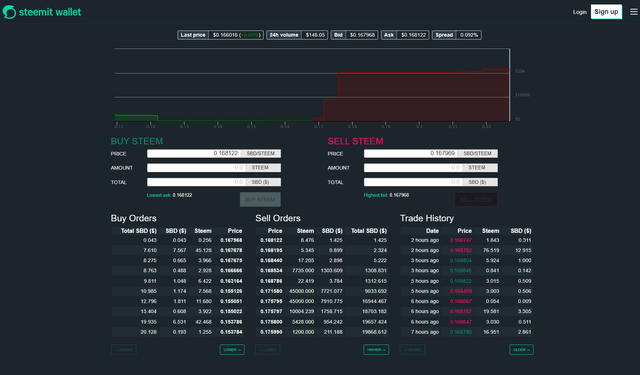The height and width of the screenshot is (375, 640).
Task: Click Higher button under Buy Orders
Action: click(x=124, y=350)
